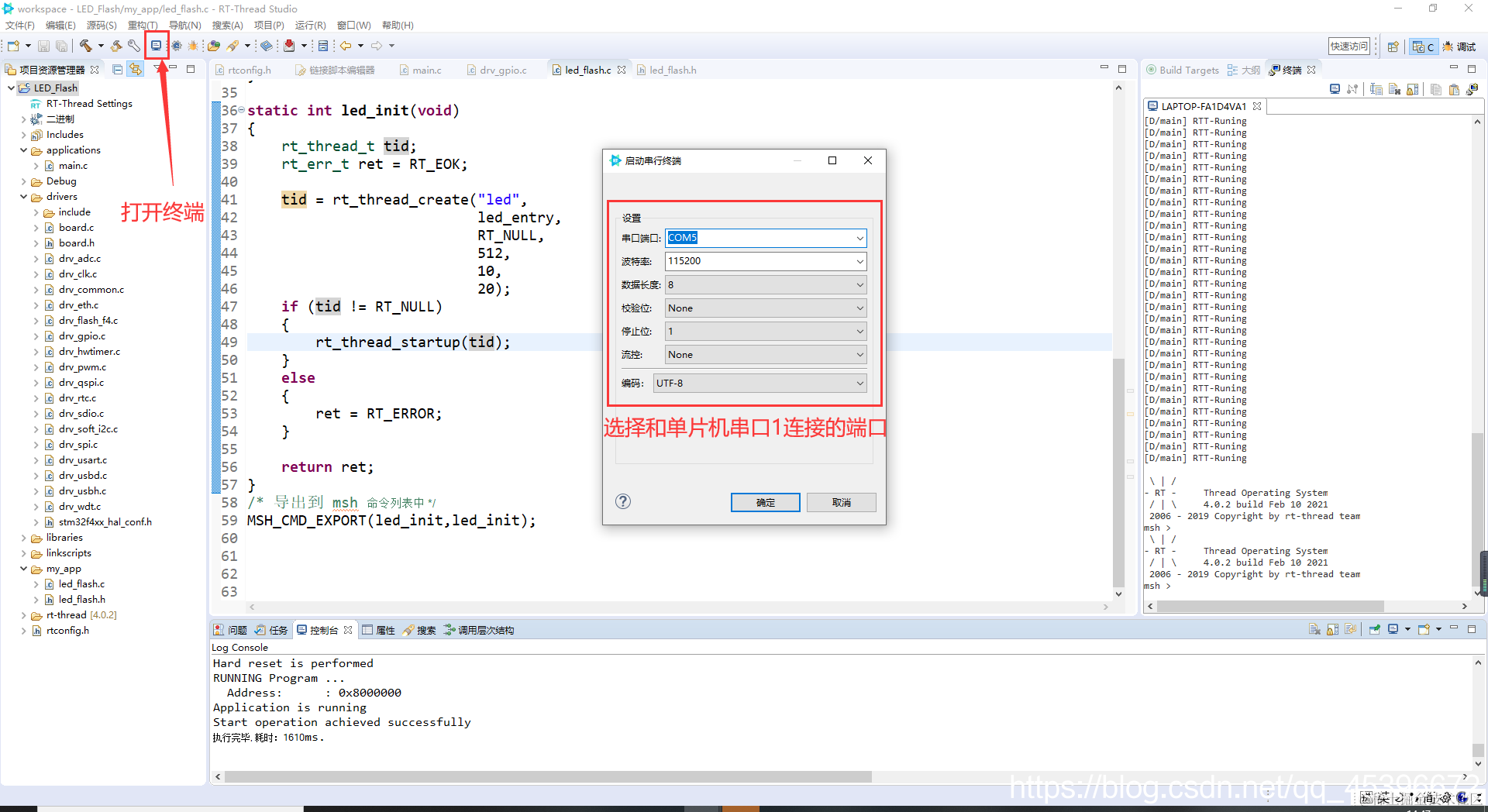Click the rebuild icon in the toolbar
This screenshot has width=1488, height=812.
(x=116, y=46)
